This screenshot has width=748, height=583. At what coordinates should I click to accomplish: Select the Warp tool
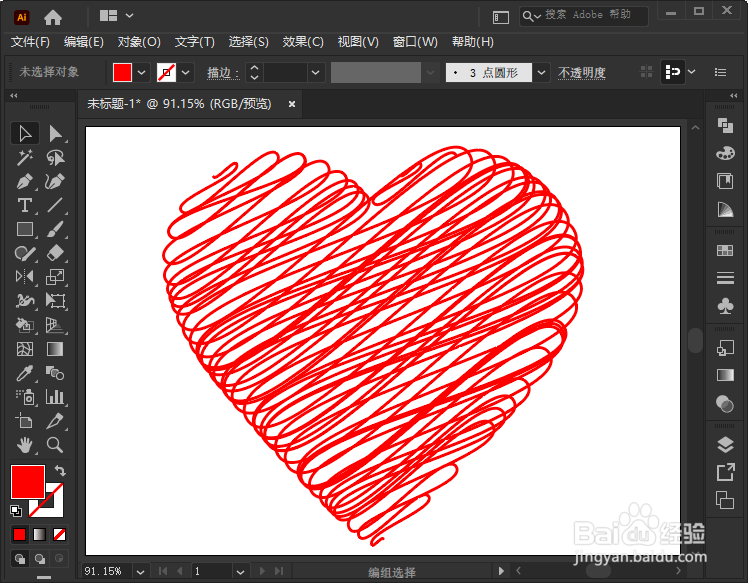(25, 301)
